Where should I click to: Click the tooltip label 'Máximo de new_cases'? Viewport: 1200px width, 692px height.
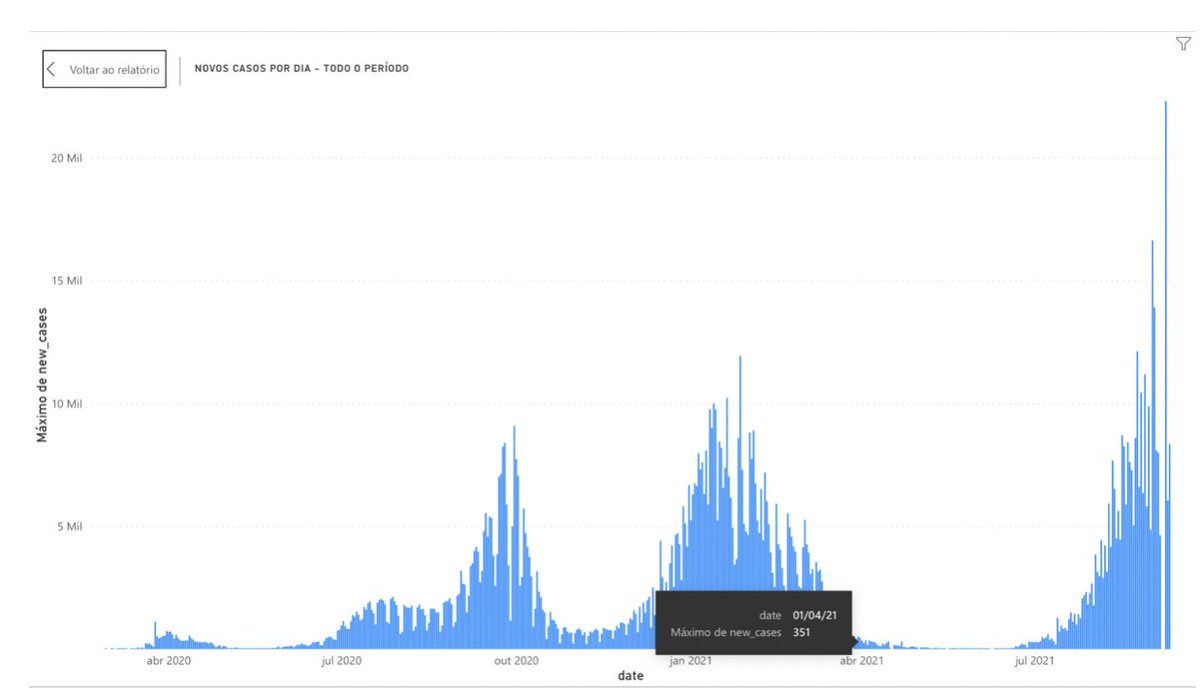[725, 632]
